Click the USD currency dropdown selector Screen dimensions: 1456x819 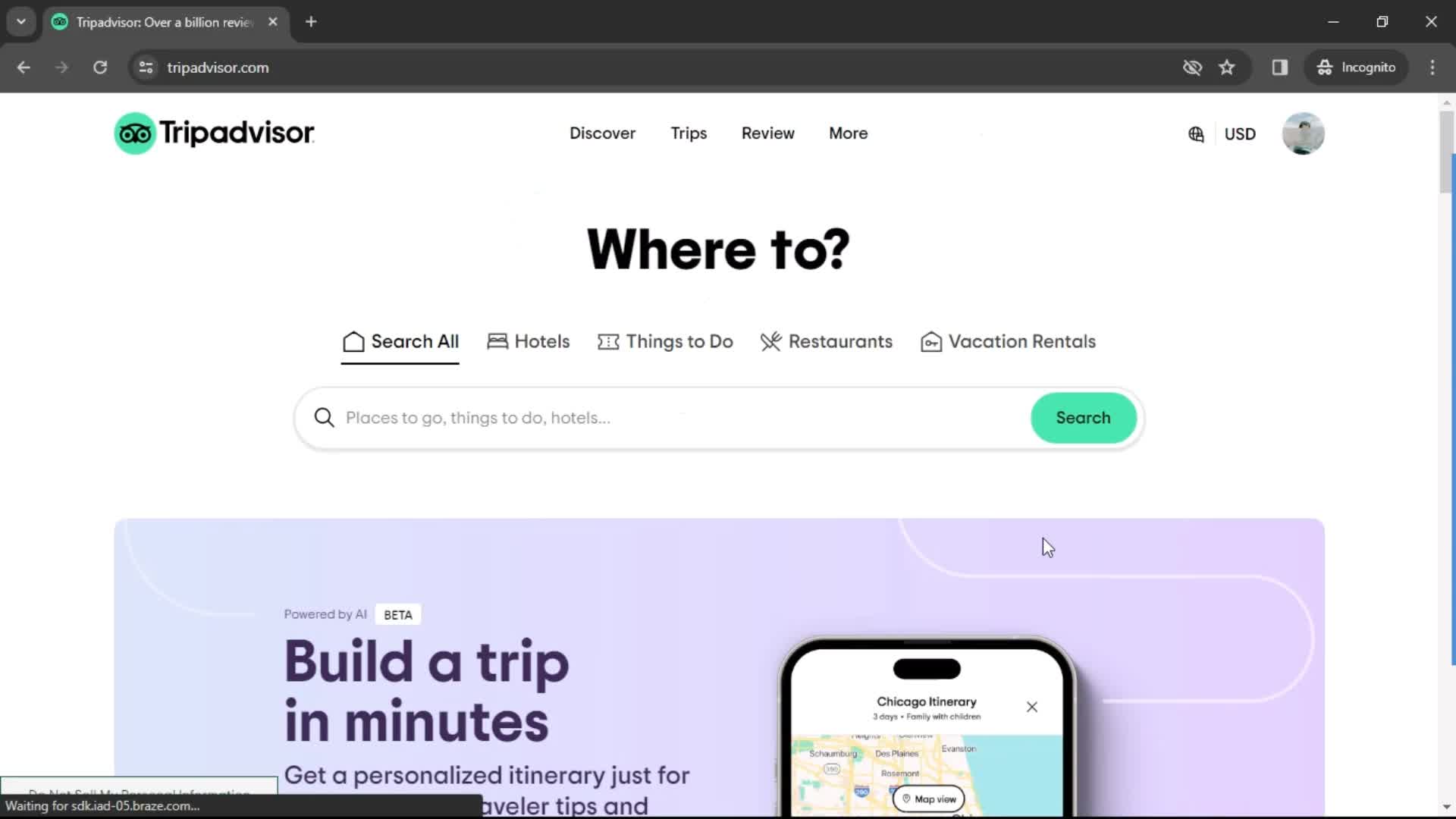(x=1239, y=133)
